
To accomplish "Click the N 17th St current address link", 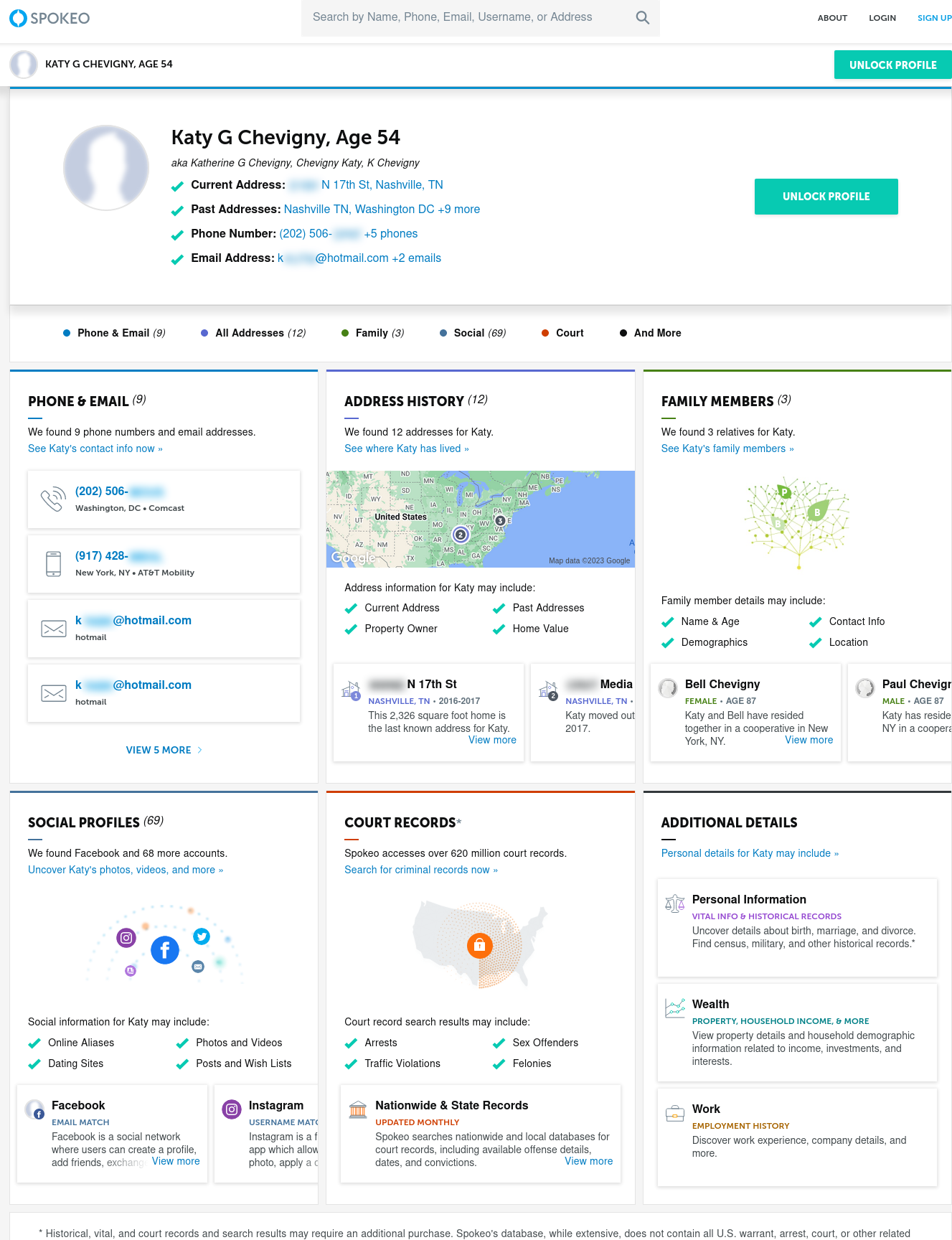I will click(366, 184).
